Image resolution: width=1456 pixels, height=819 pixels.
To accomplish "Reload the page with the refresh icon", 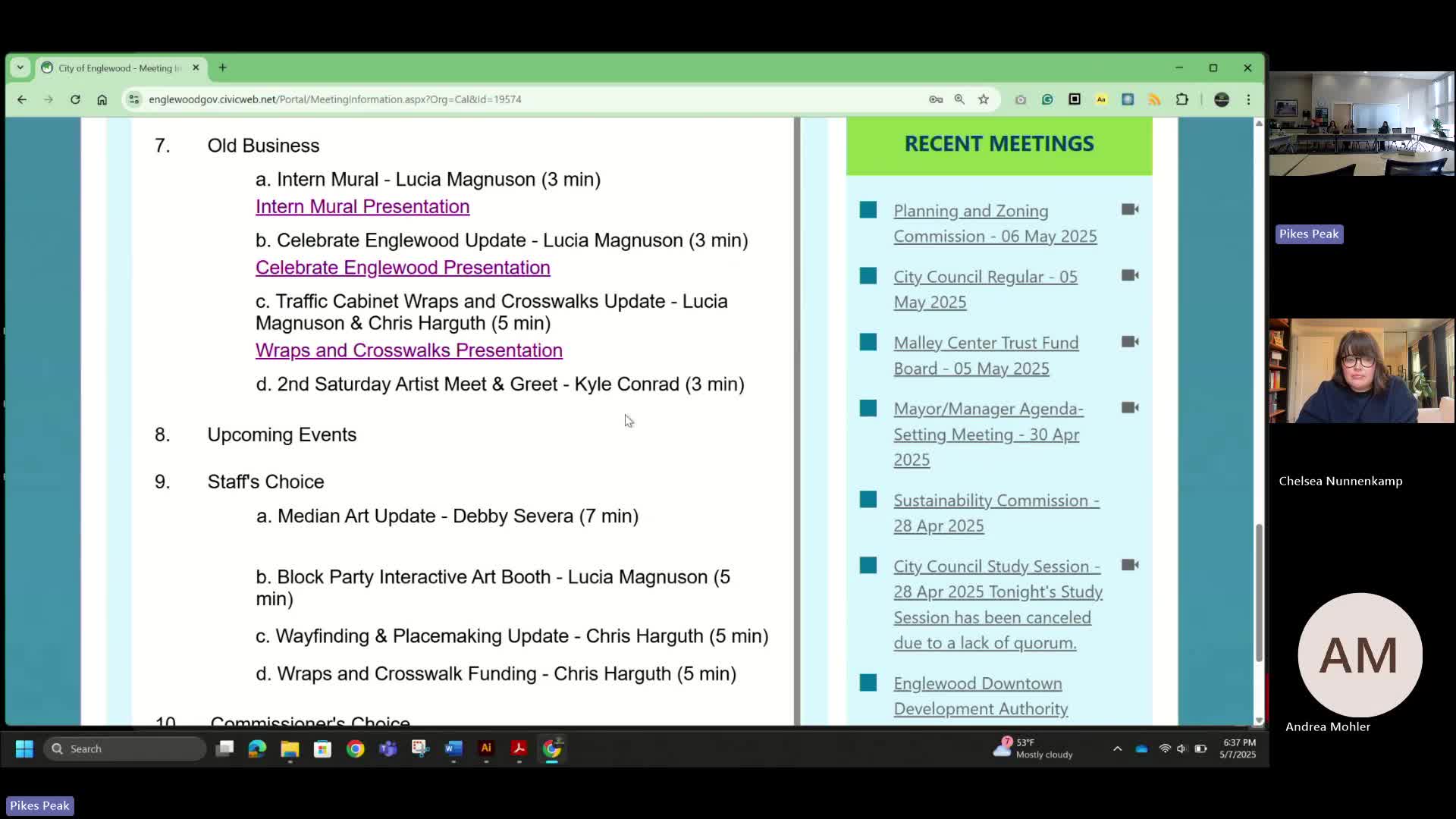I will point(75,99).
